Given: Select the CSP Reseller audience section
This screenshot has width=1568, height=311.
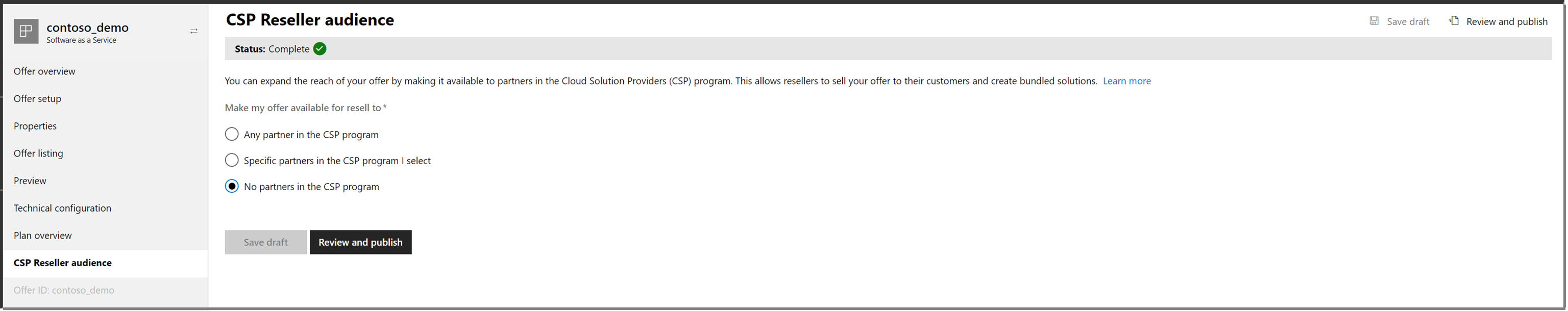Looking at the screenshot, I should click(x=63, y=263).
